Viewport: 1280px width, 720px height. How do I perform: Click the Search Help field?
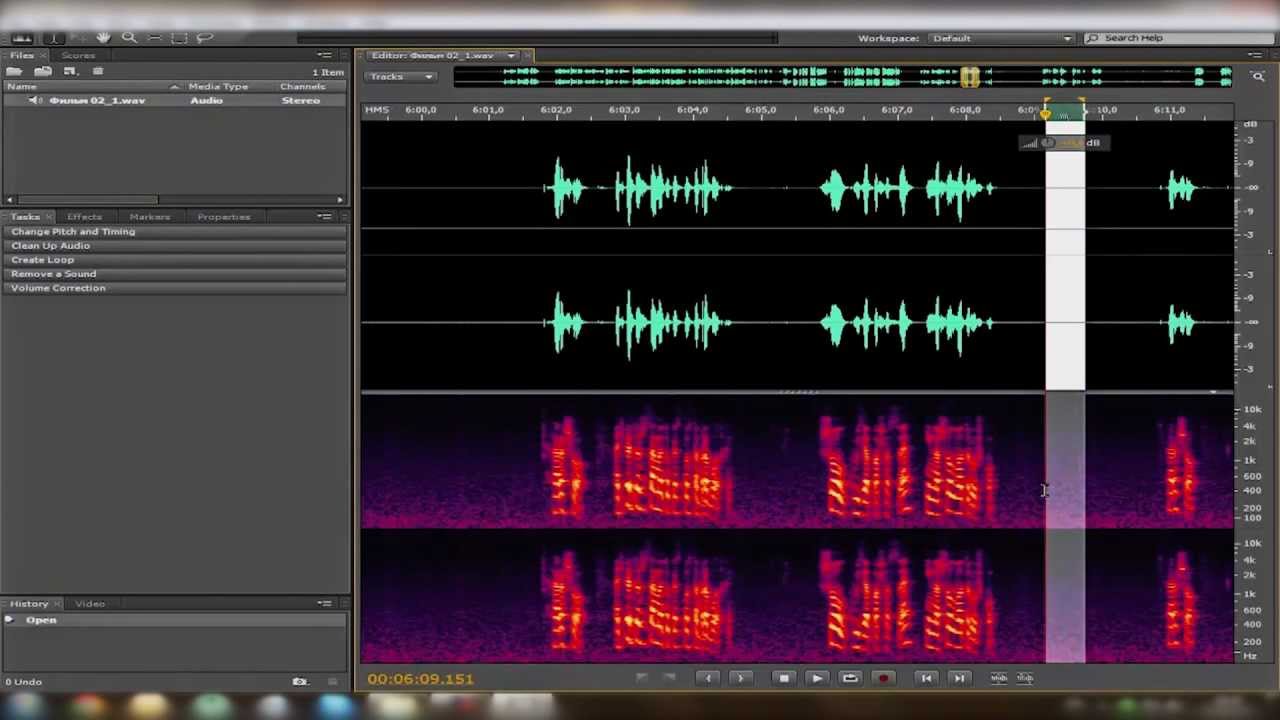1178,38
